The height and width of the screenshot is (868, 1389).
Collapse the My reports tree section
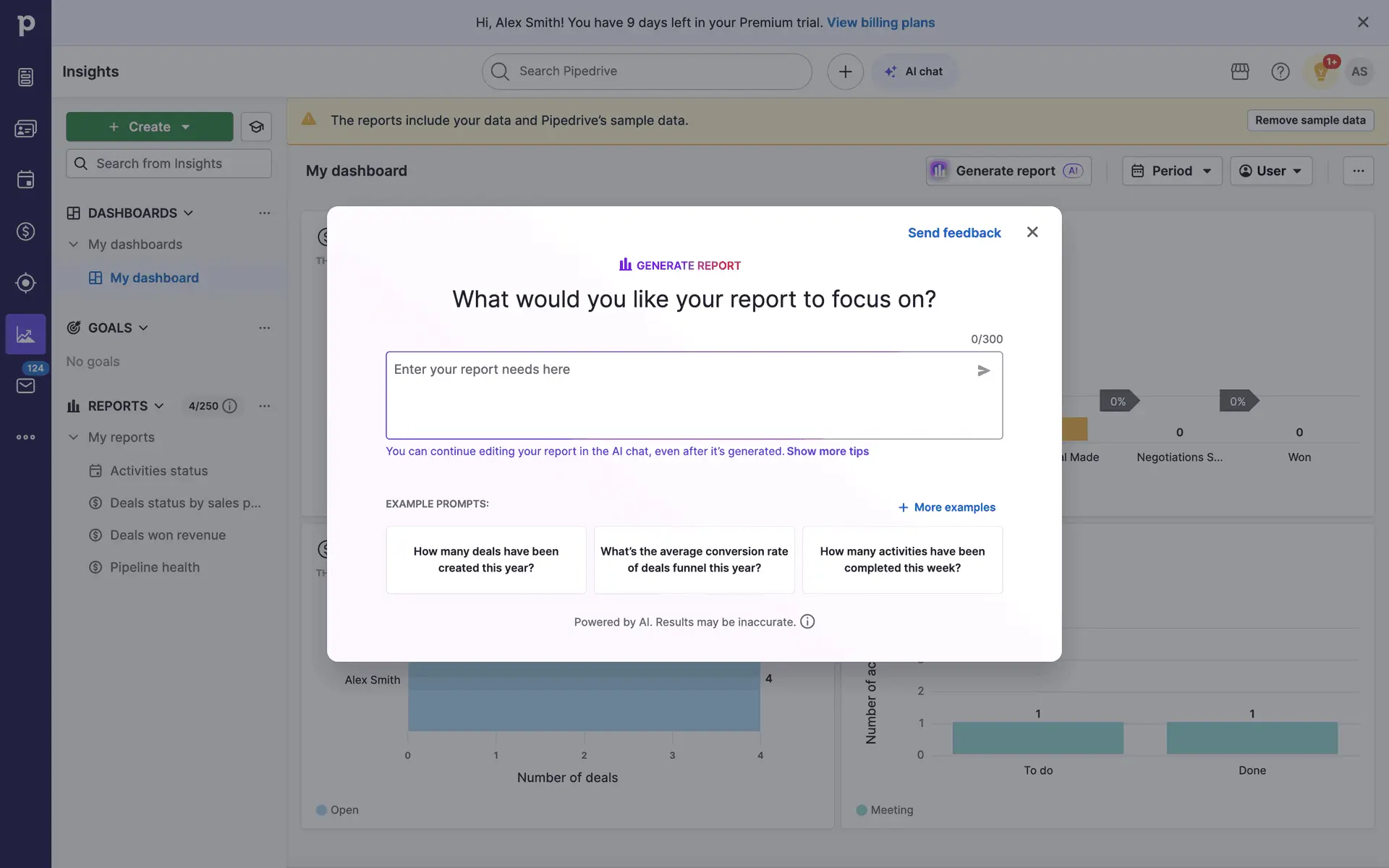pyautogui.click(x=73, y=437)
